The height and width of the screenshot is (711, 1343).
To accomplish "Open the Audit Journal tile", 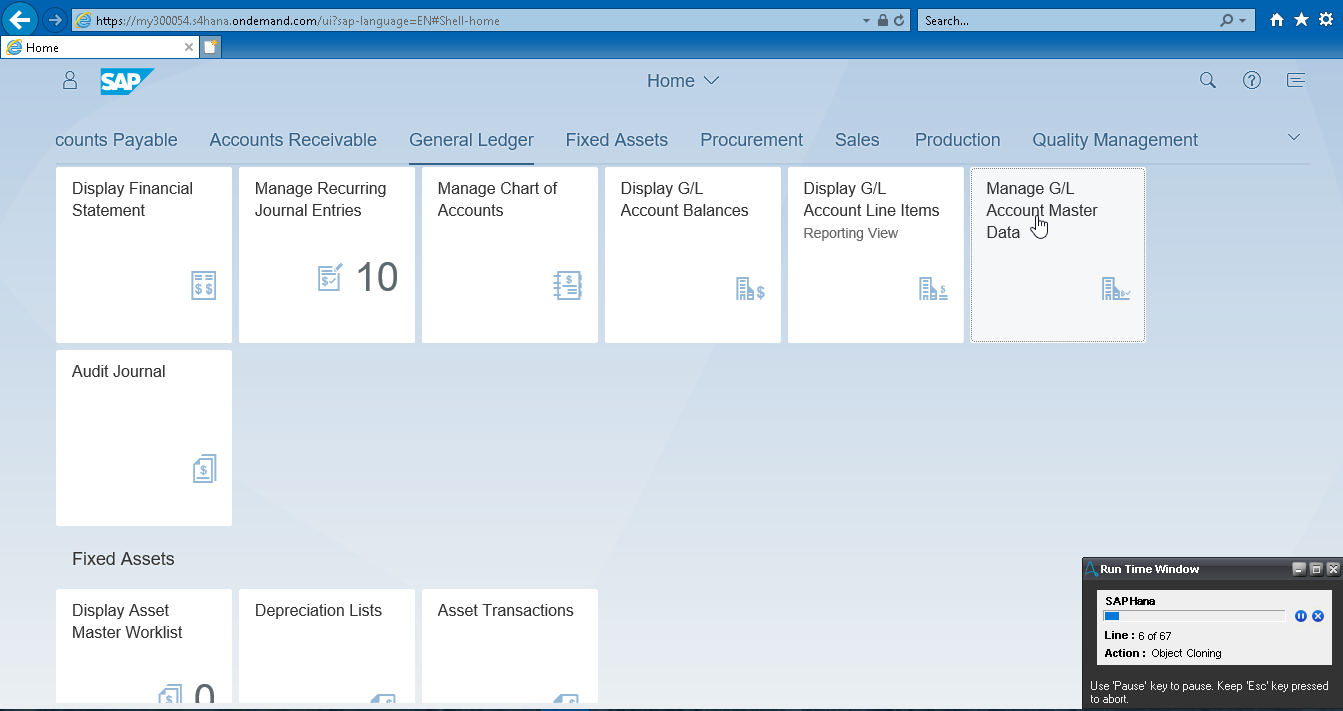I will pos(144,437).
